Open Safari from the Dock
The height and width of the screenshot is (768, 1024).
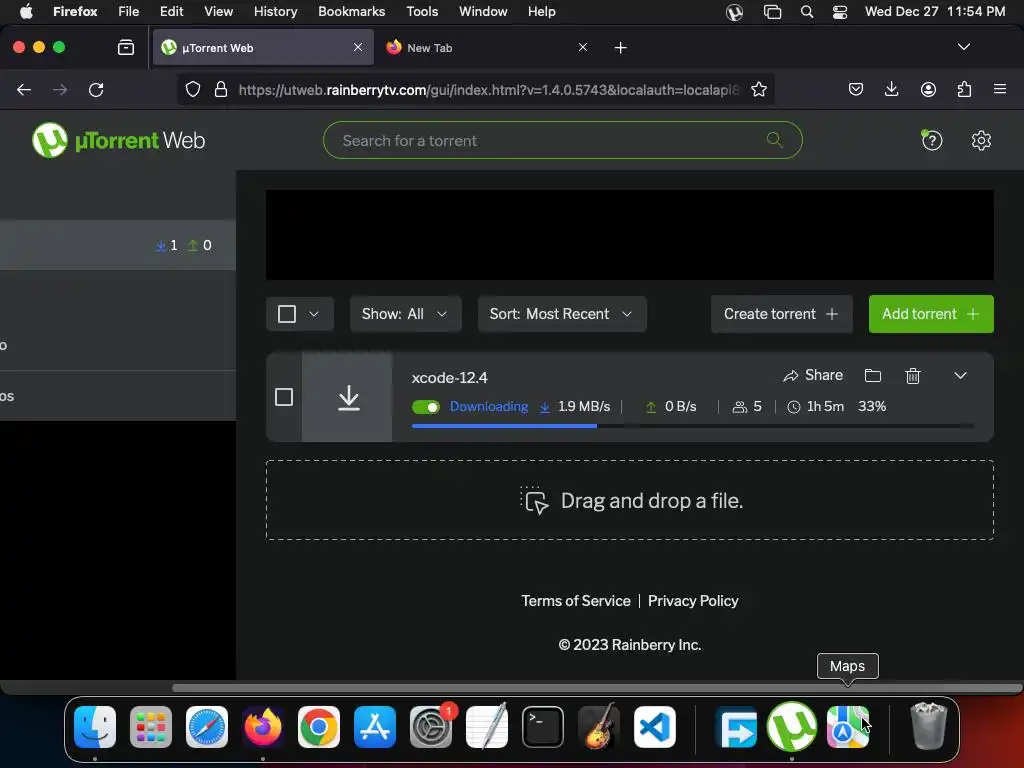pos(207,727)
